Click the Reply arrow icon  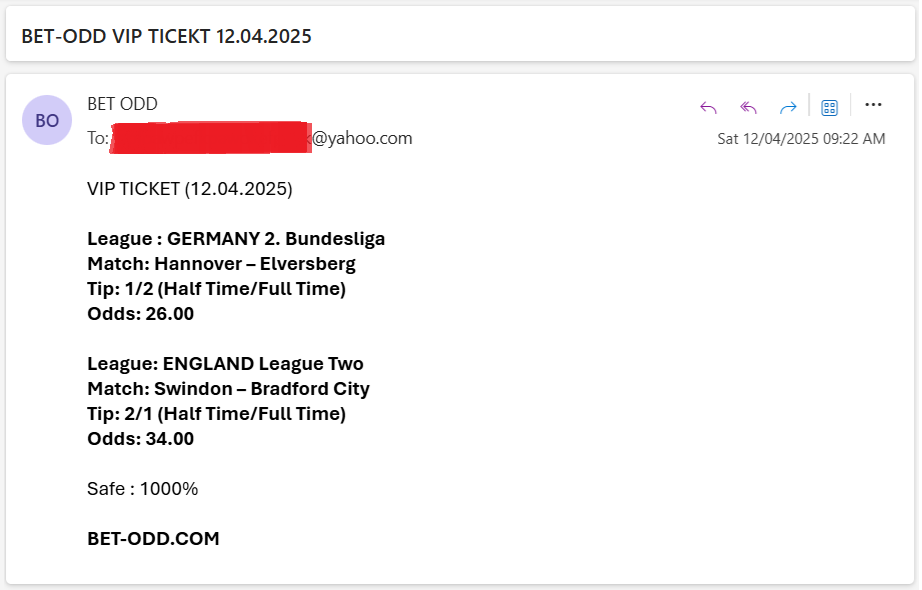click(709, 108)
